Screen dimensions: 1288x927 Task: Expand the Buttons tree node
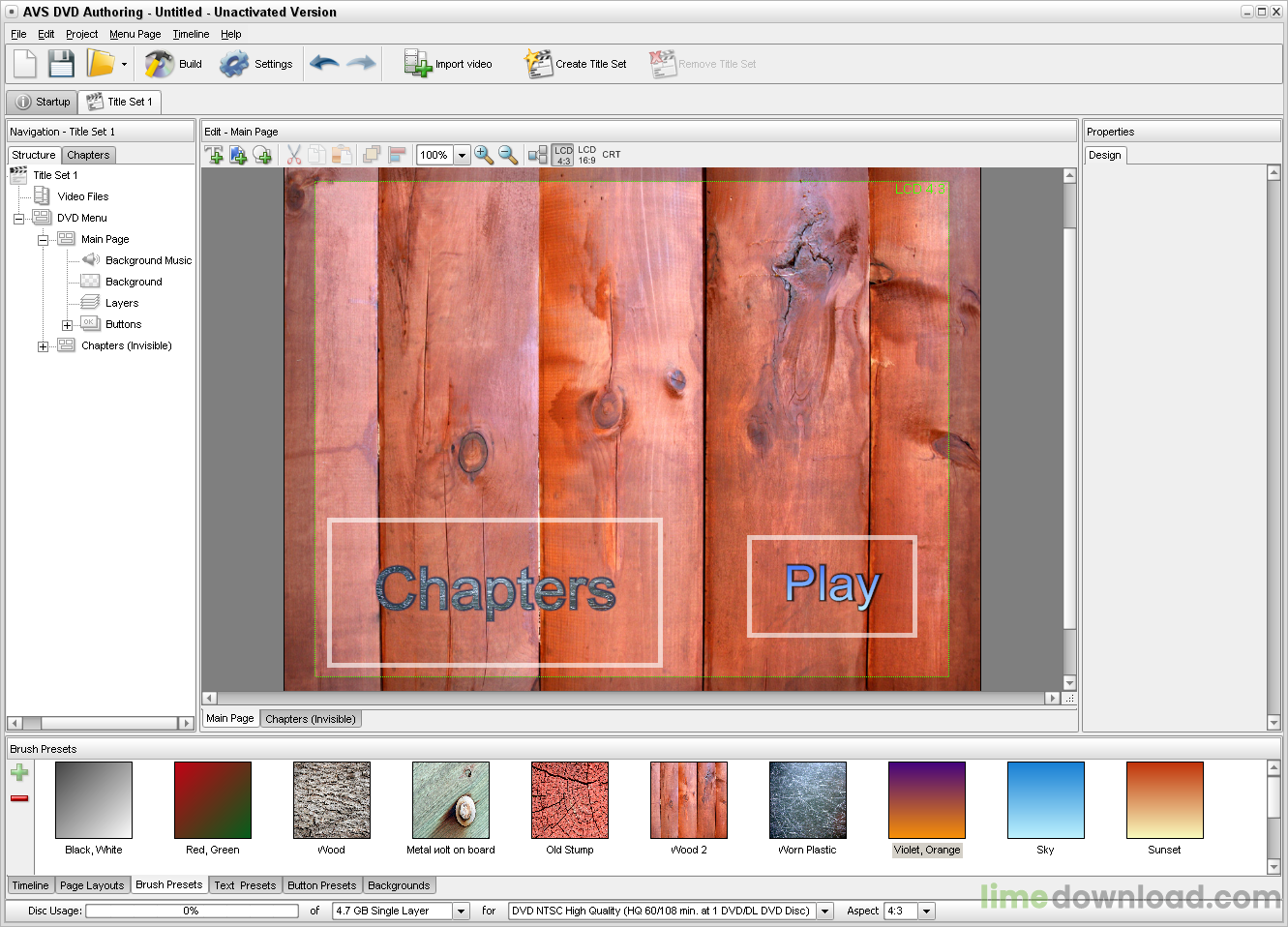point(67,325)
